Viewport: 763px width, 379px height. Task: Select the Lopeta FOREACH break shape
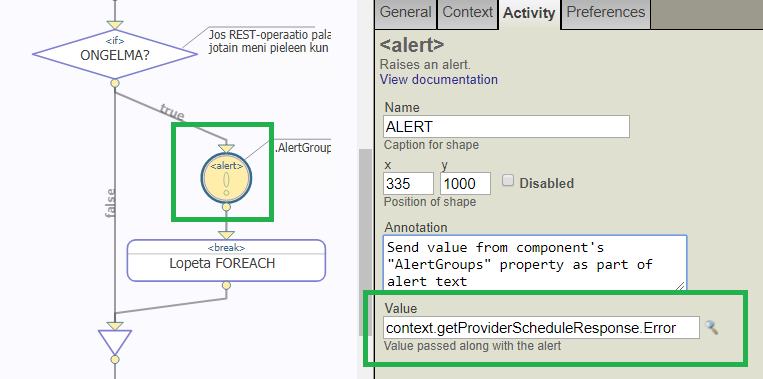click(x=226, y=260)
